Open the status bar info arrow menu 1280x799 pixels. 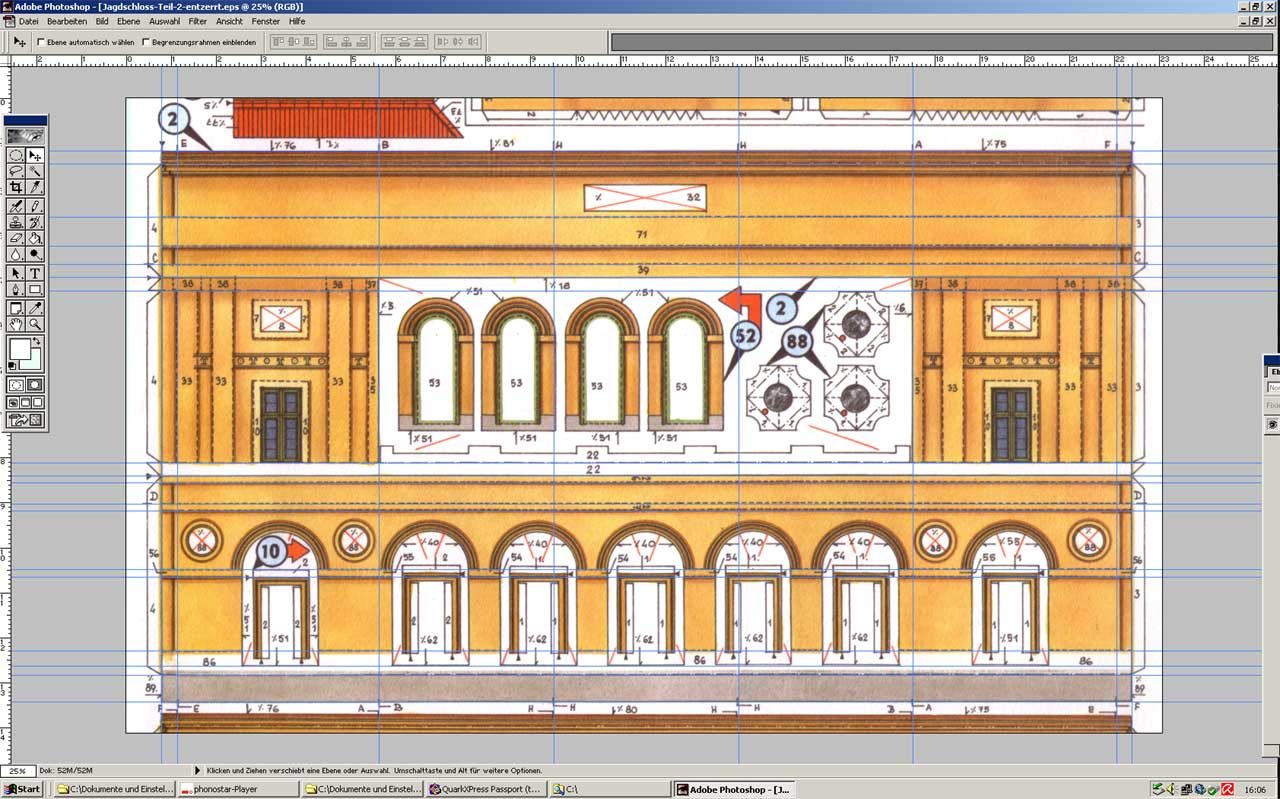click(197, 771)
